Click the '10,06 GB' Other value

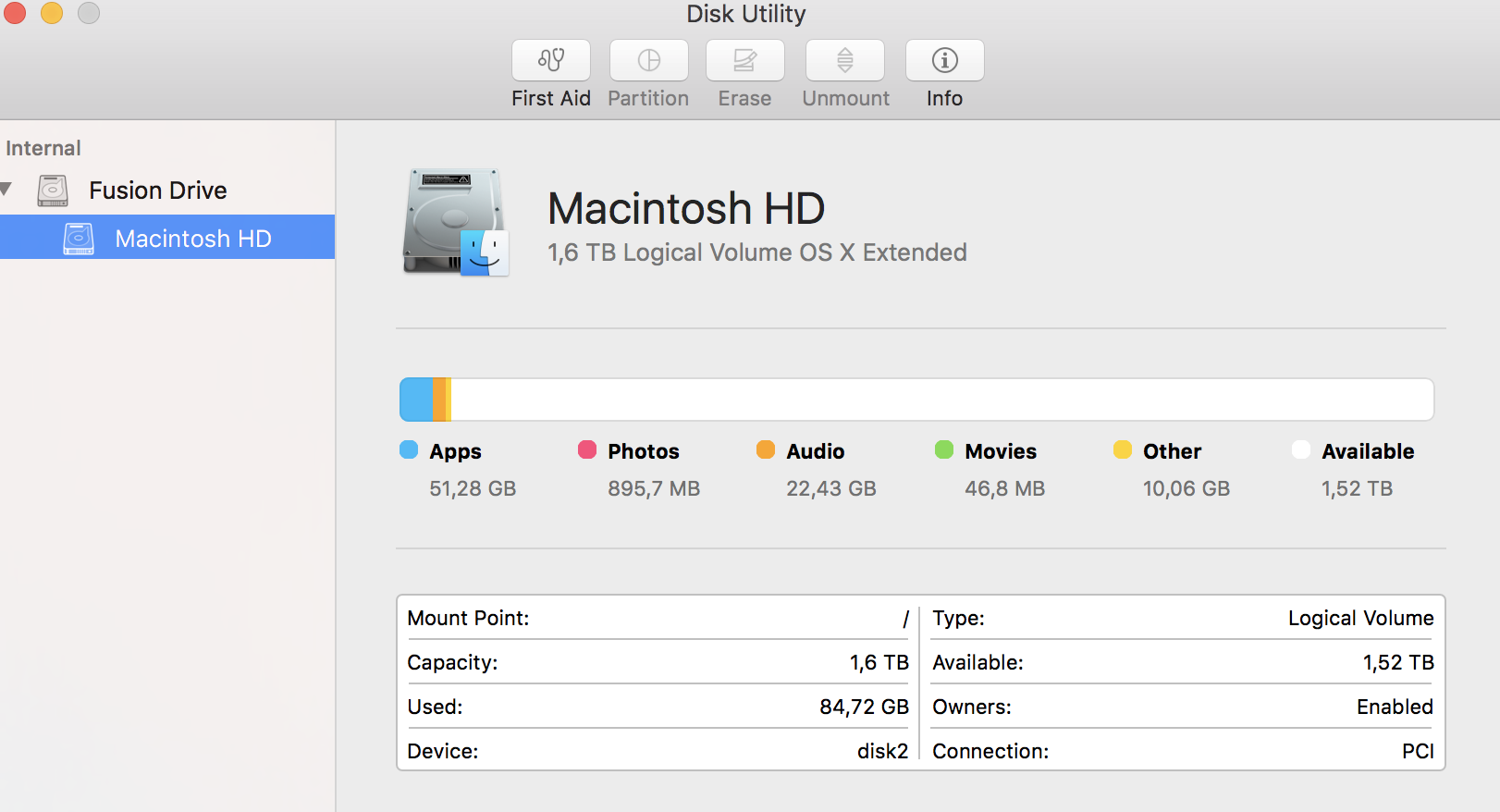click(1186, 488)
